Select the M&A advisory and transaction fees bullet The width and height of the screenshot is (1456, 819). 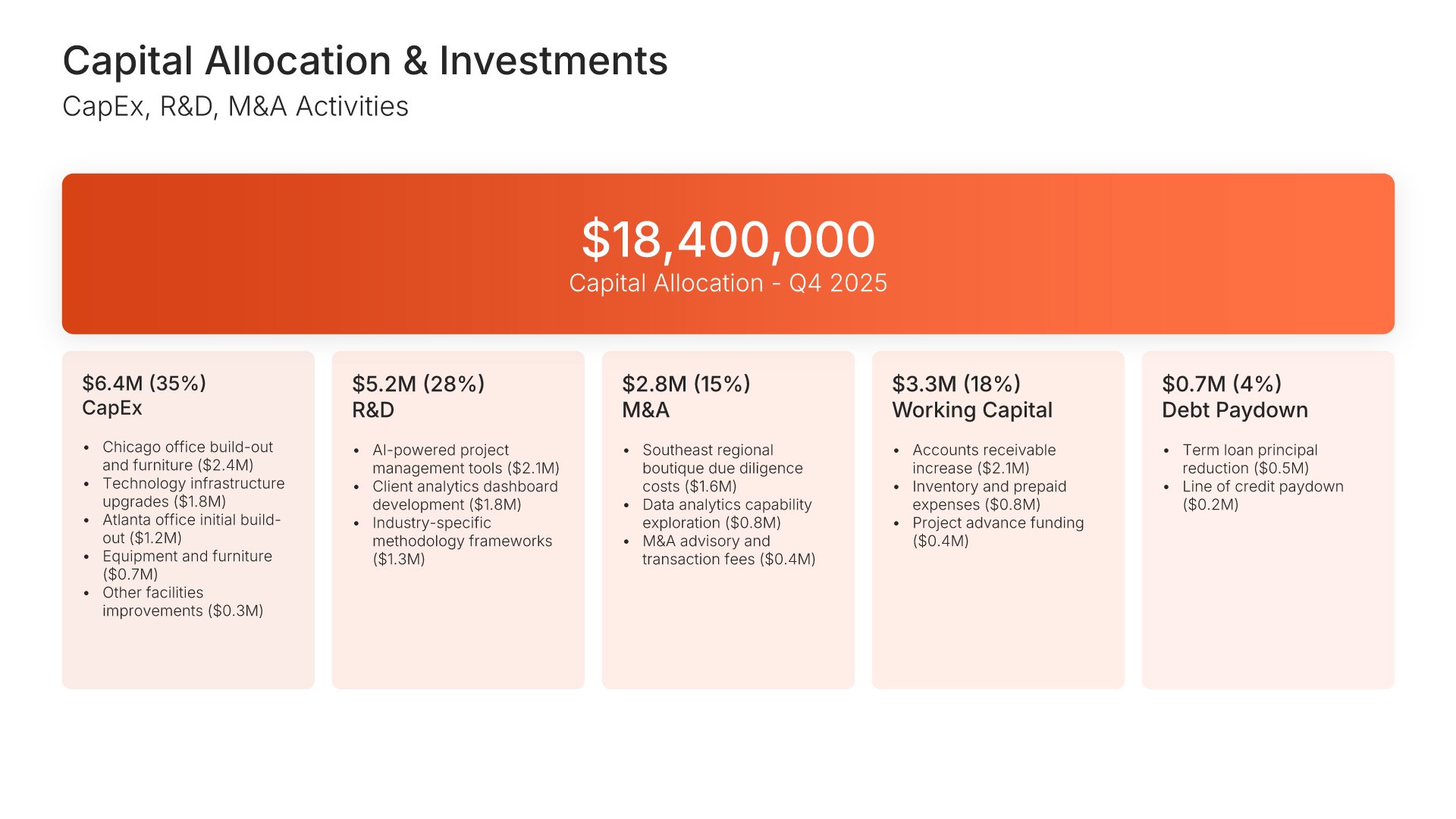tap(728, 550)
